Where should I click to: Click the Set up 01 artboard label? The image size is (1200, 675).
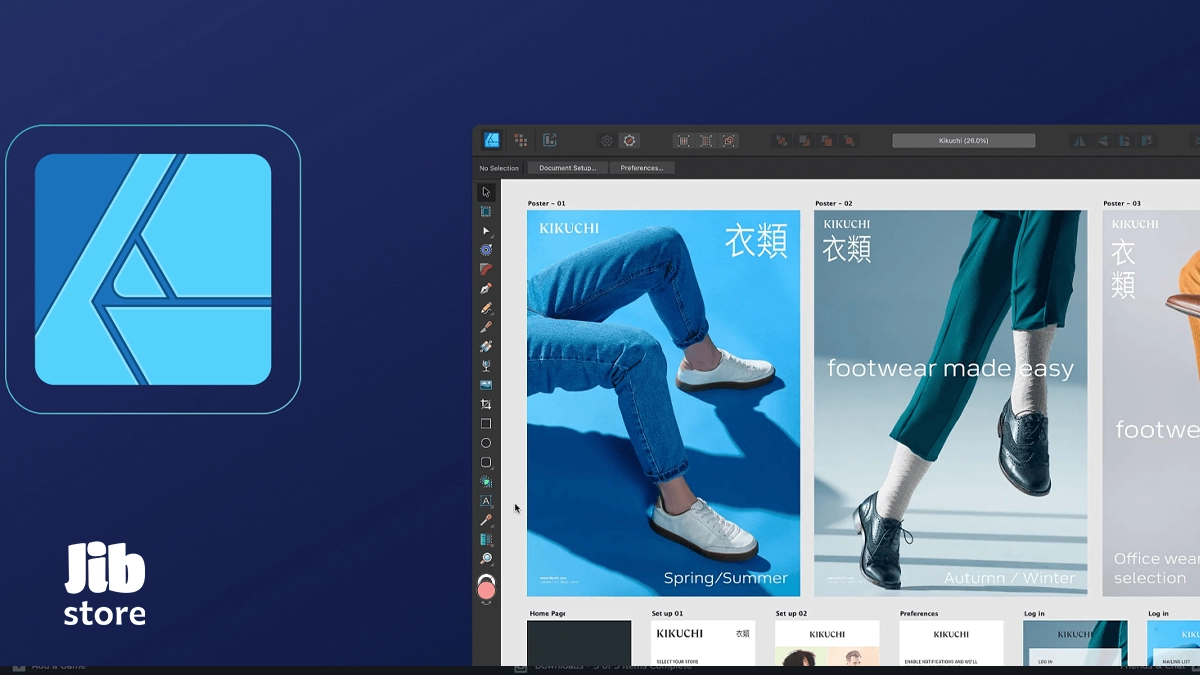tap(667, 613)
